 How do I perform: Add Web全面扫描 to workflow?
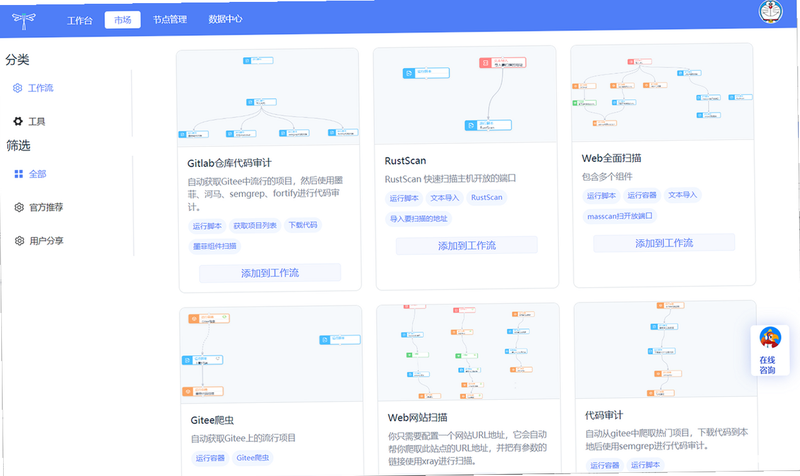point(664,243)
